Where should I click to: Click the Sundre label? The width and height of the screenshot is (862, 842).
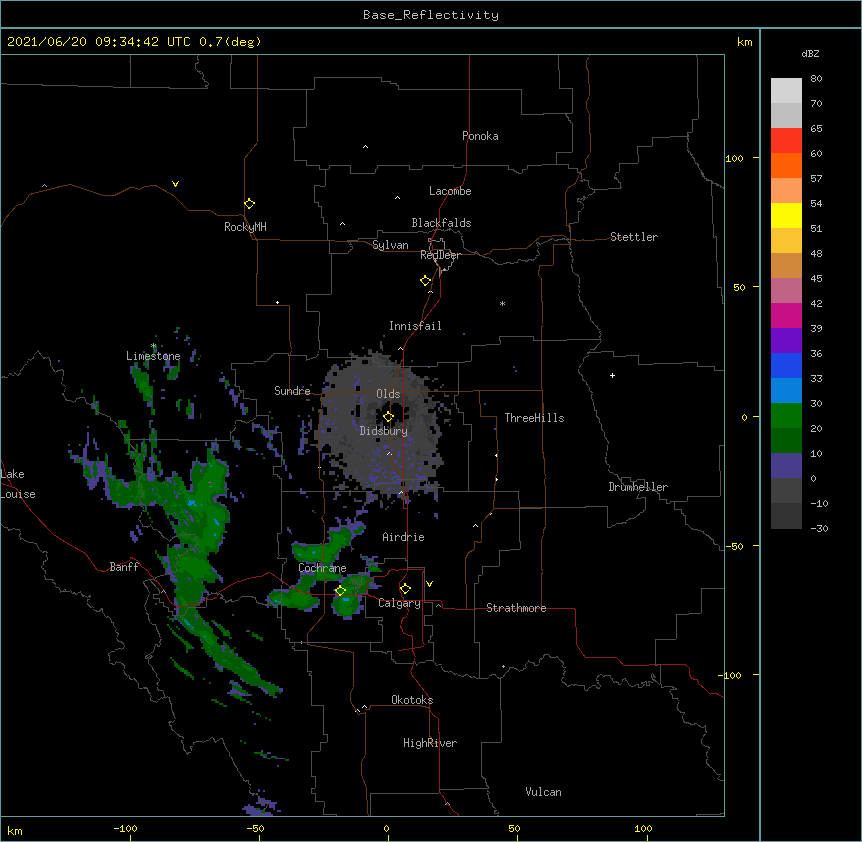[292, 391]
